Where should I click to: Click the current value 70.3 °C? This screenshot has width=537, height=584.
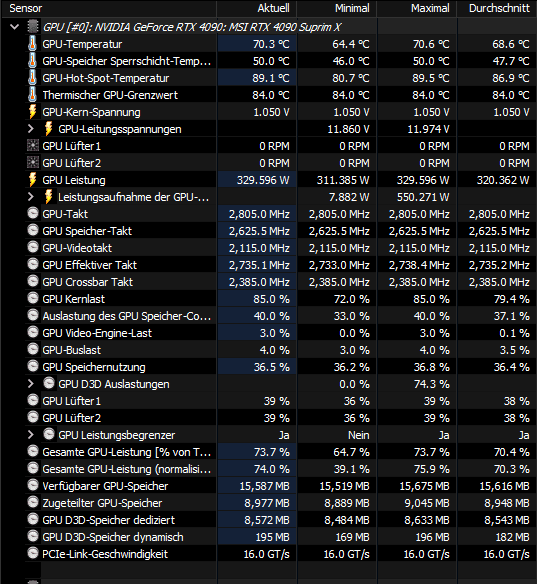[271, 44]
